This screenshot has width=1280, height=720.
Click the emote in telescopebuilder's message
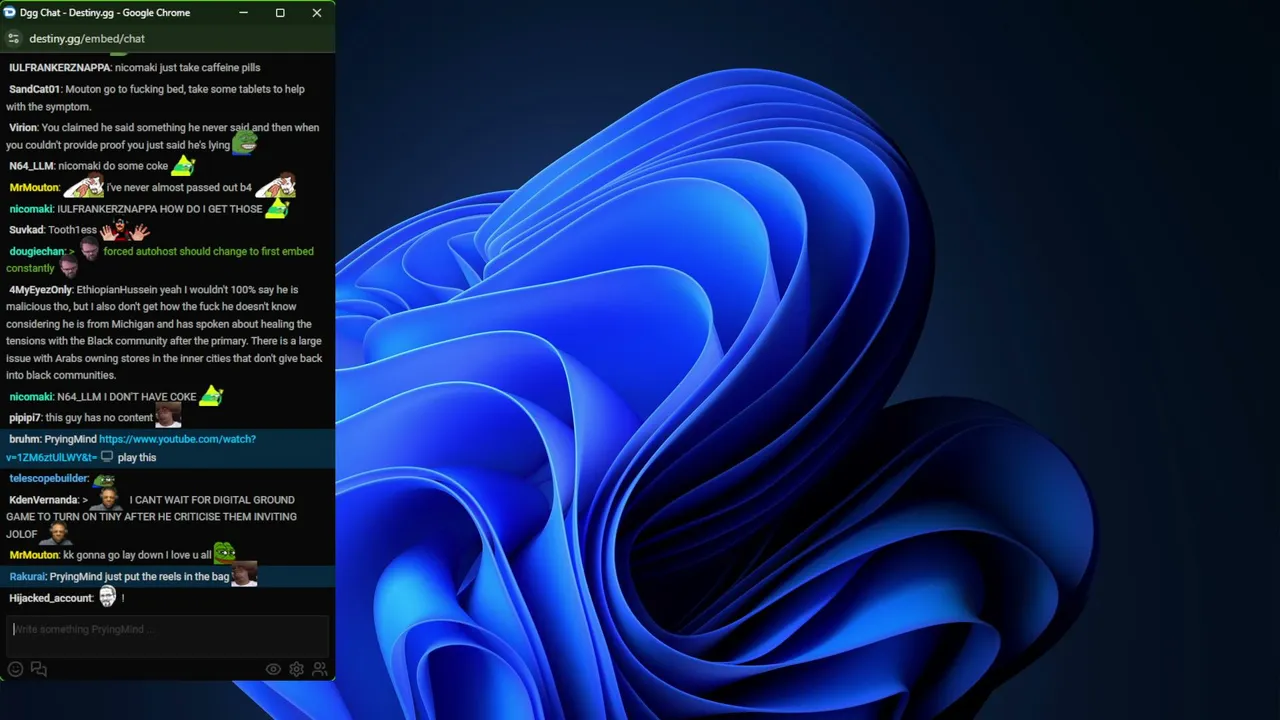pos(104,478)
